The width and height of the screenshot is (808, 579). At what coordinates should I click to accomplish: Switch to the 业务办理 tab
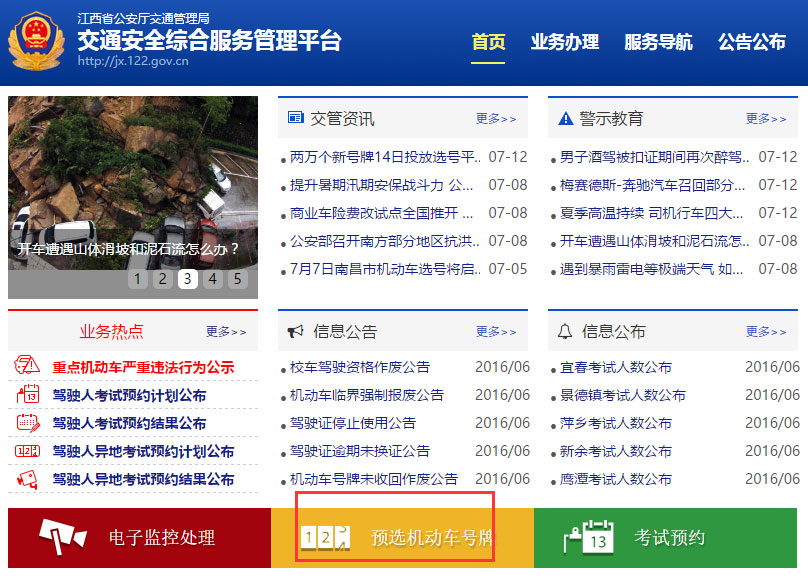[x=565, y=44]
